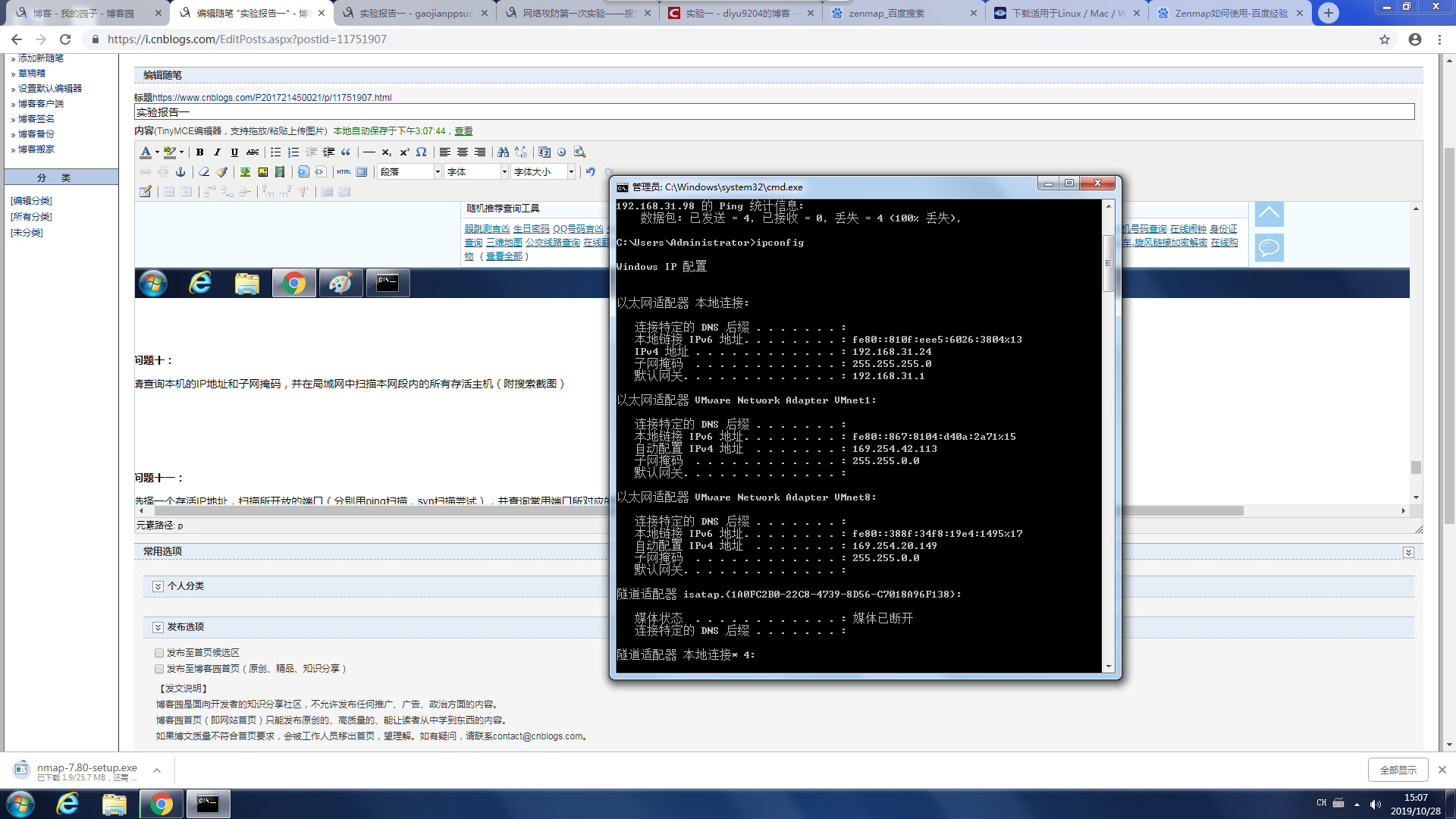
Task: Collapse the 发布选项 section toggle
Action: tap(158, 627)
